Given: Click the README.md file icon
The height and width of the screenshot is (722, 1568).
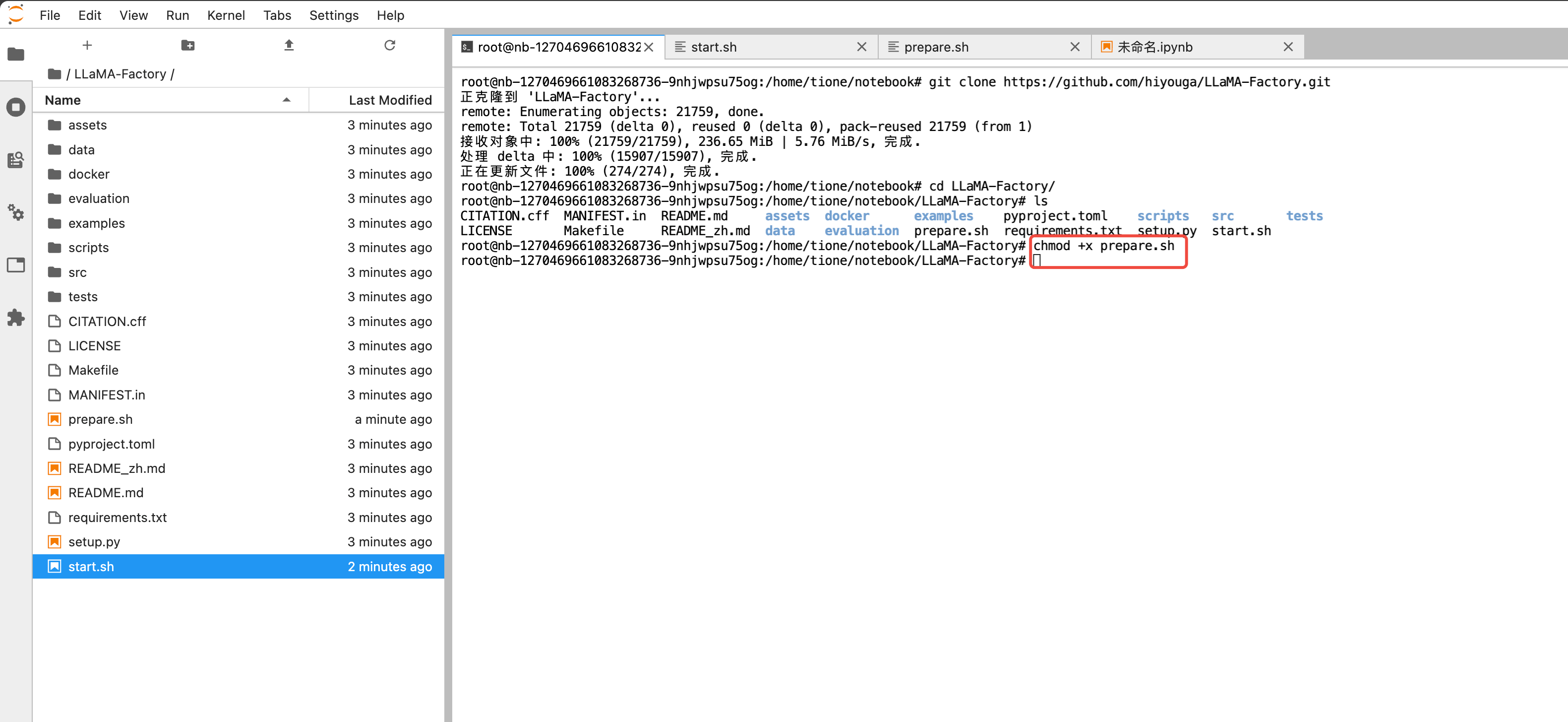Looking at the screenshot, I should pos(55,492).
